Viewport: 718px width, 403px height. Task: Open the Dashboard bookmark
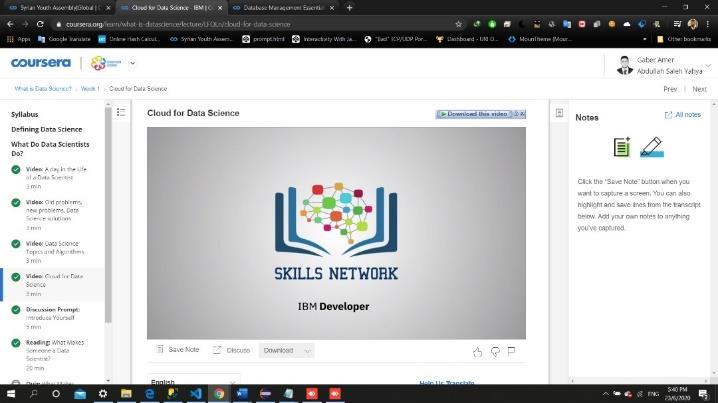[x=467, y=39]
